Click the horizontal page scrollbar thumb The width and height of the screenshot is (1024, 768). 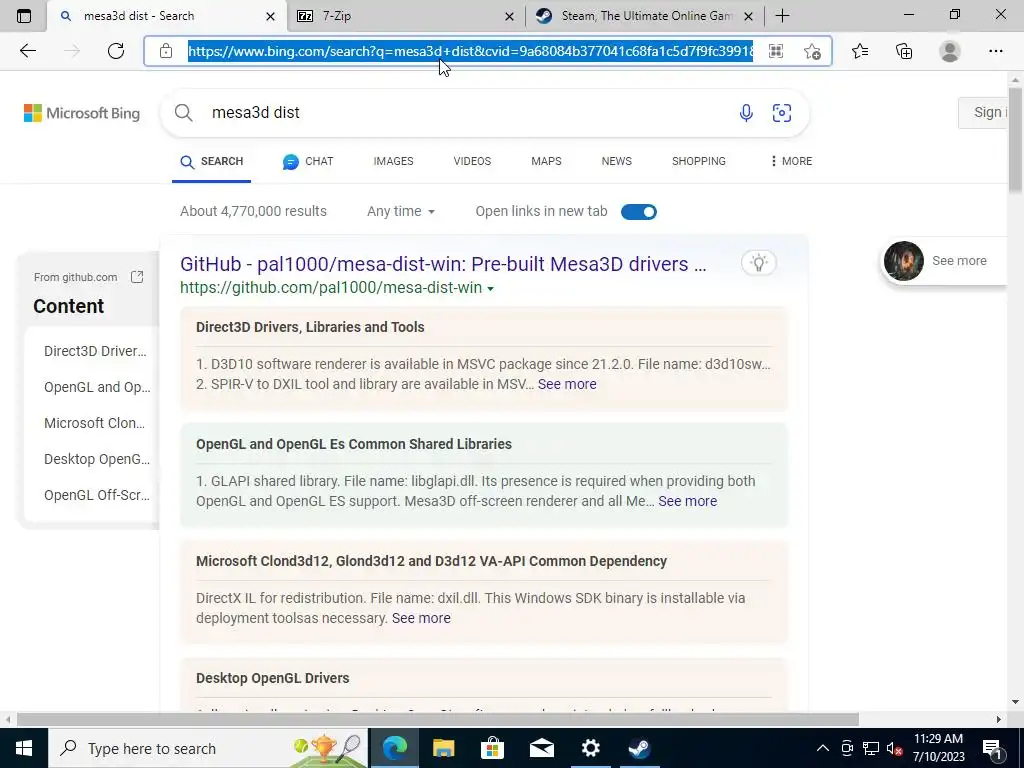point(438,720)
